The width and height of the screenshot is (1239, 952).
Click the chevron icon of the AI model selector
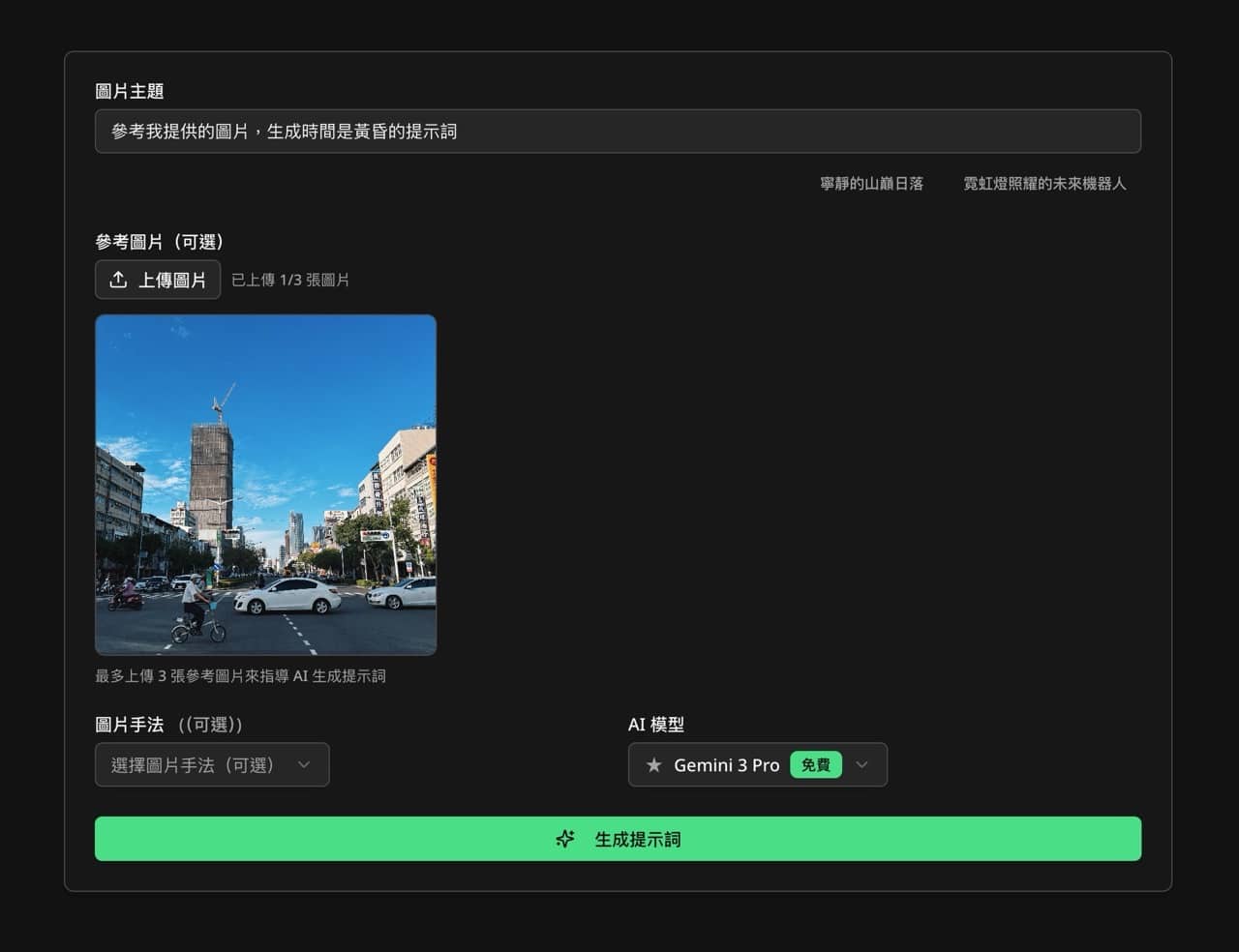861,764
